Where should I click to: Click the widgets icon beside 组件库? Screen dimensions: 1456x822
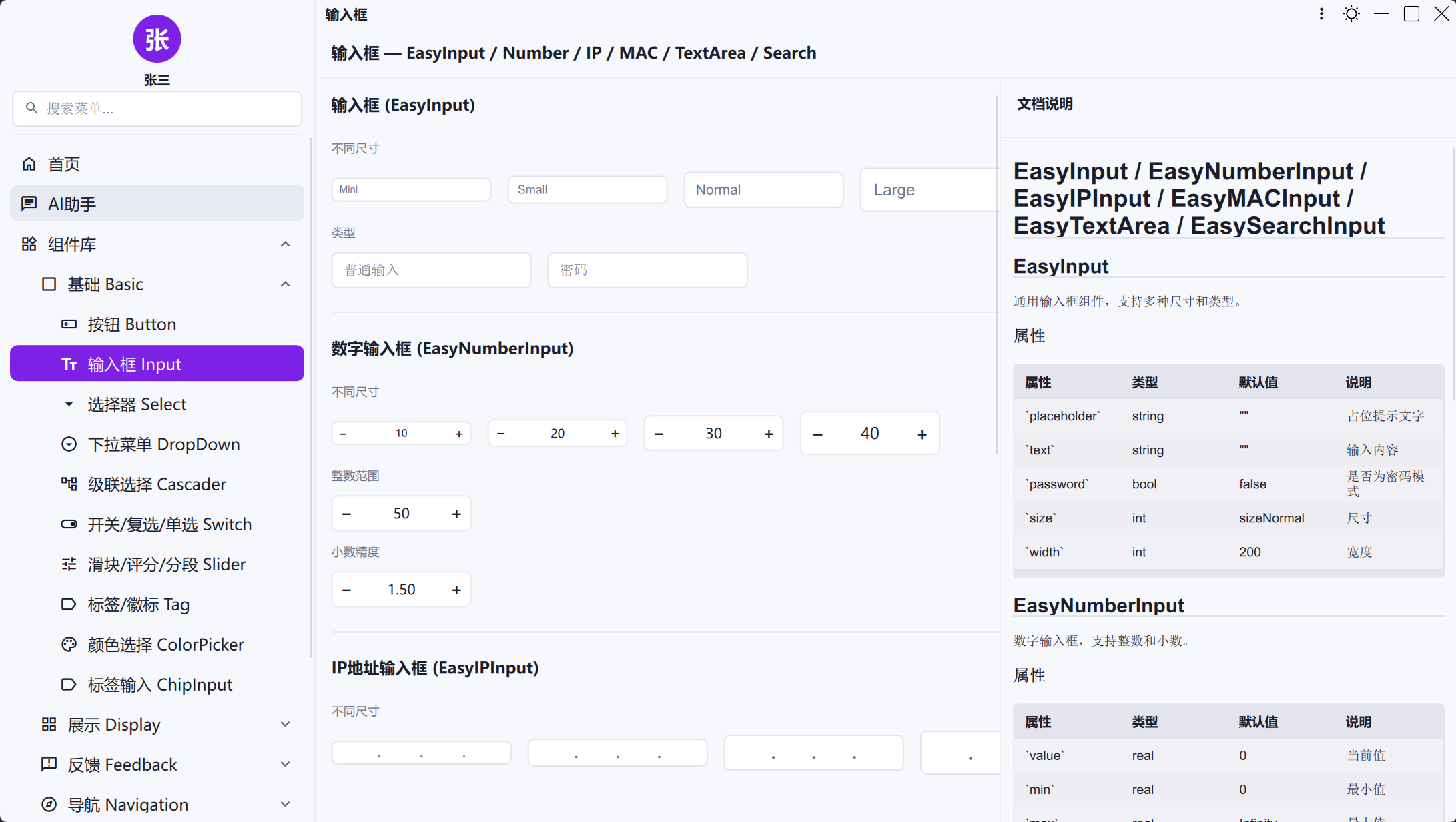[x=29, y=244]
